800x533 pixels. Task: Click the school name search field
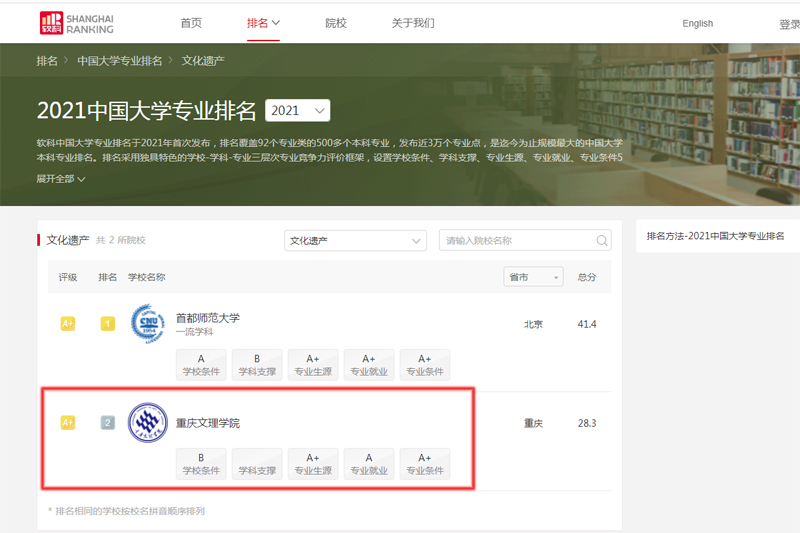515,241
